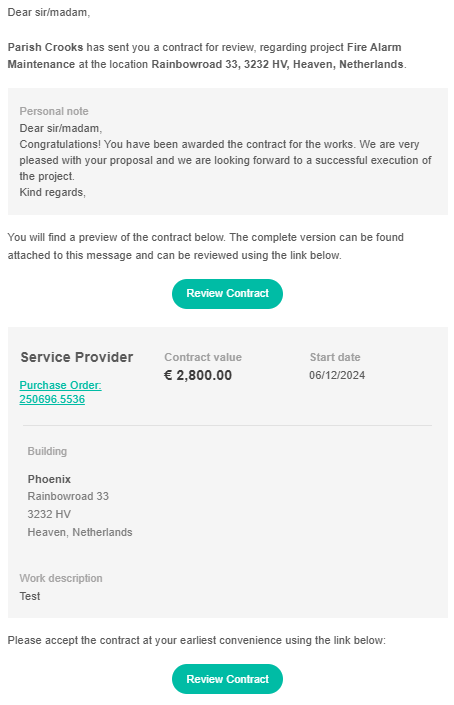Click the Review Contract button under the acceptance request
The image size is (454, 705).
(227, 679)
